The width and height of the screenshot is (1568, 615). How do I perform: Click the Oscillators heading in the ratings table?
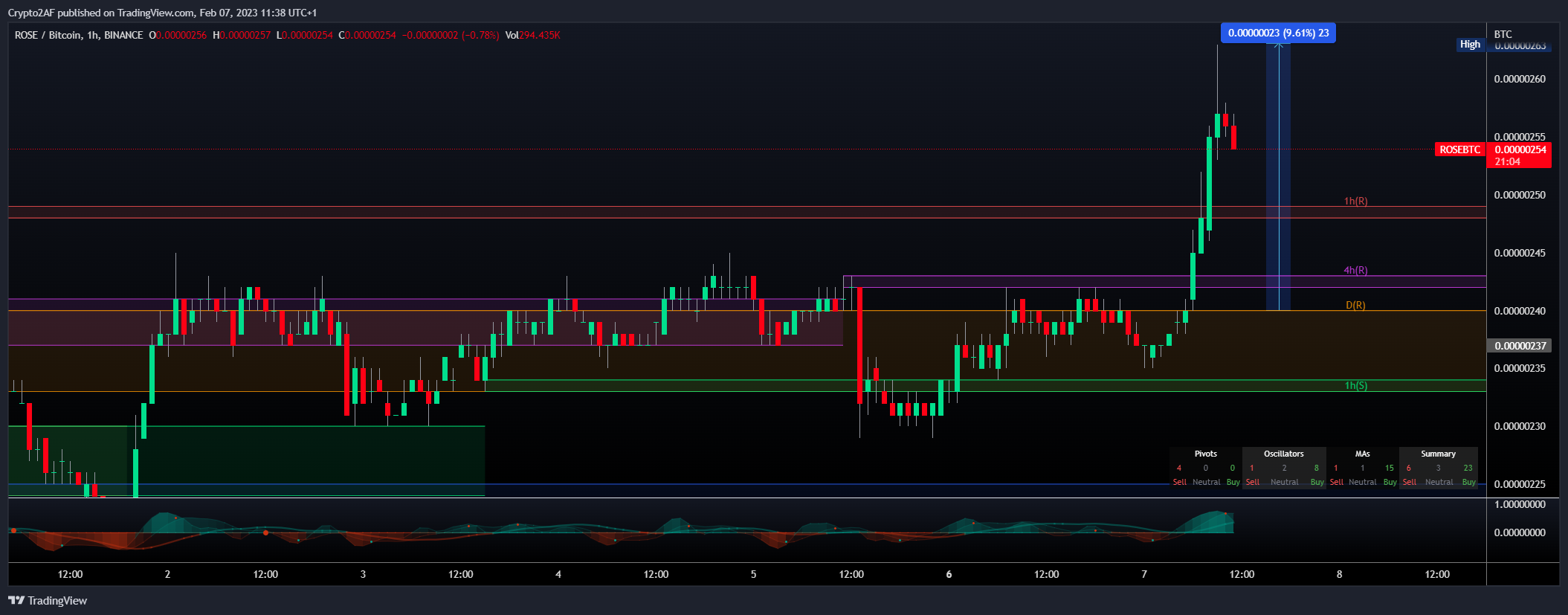point(1283,454)
